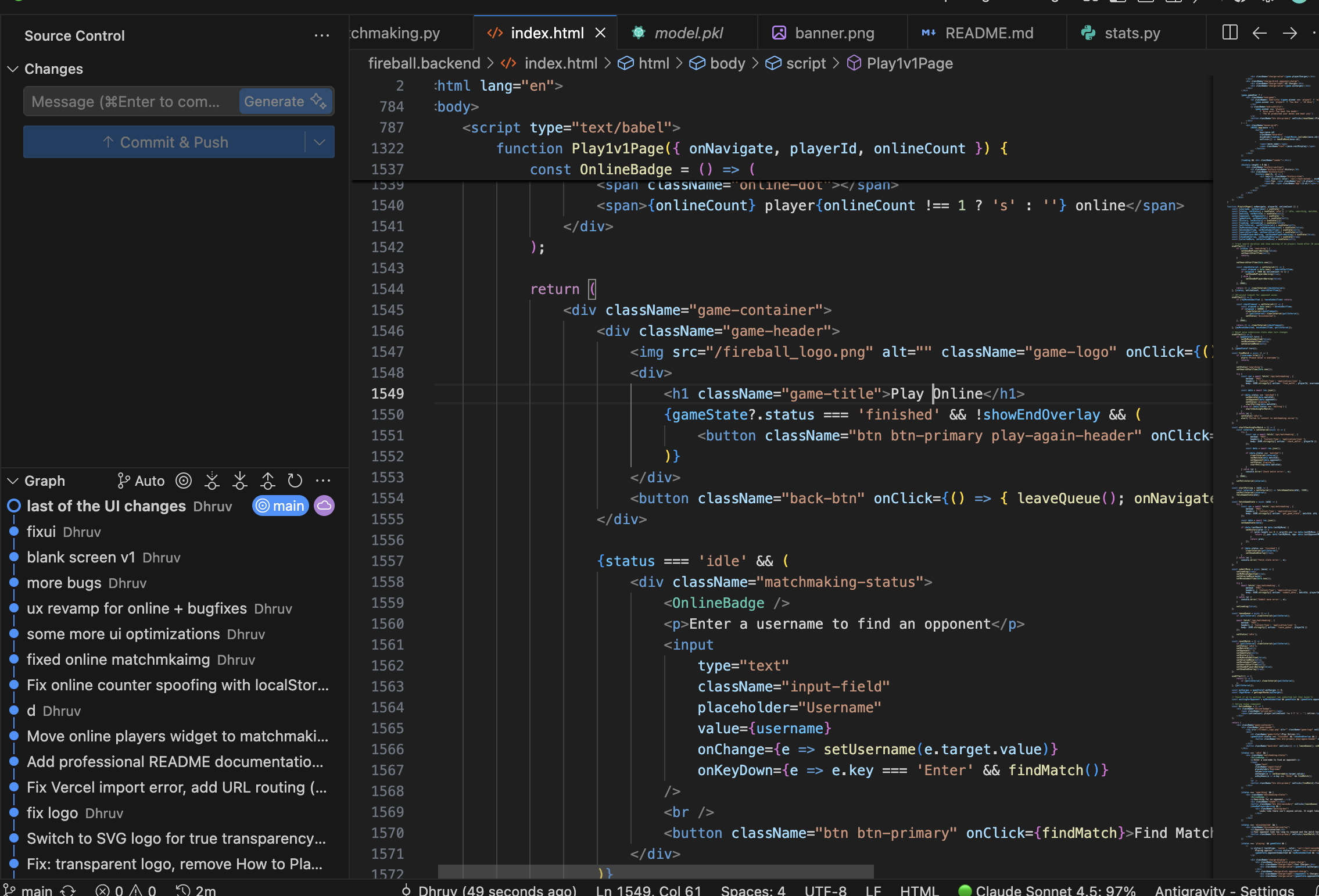Open Source Control more actions ellipsis
The width and height of the screenshot is (1319, 896).
tap(321, 35)
